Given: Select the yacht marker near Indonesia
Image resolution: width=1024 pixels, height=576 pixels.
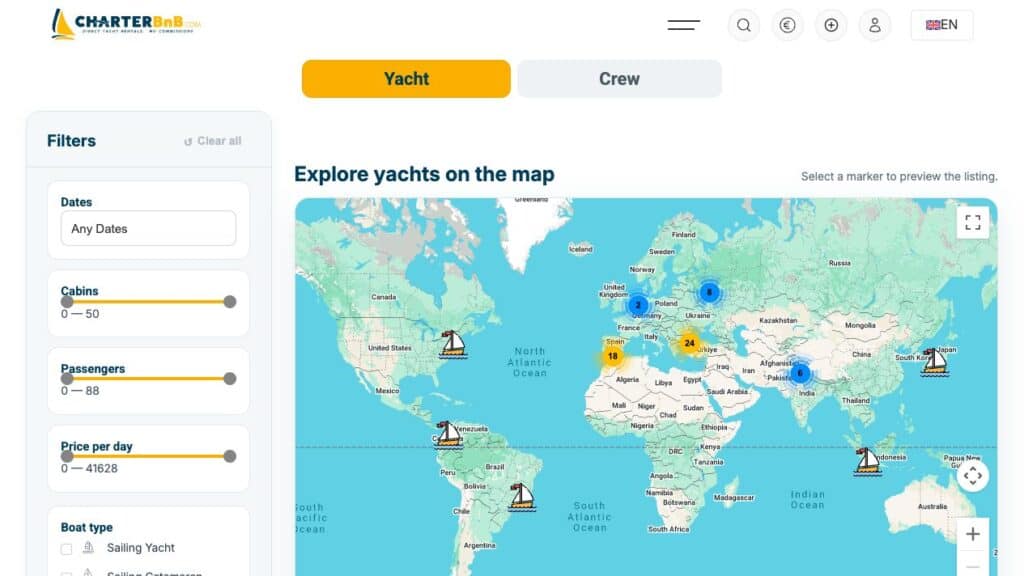Looking at the screenshot, I should (x=867, y=462).
